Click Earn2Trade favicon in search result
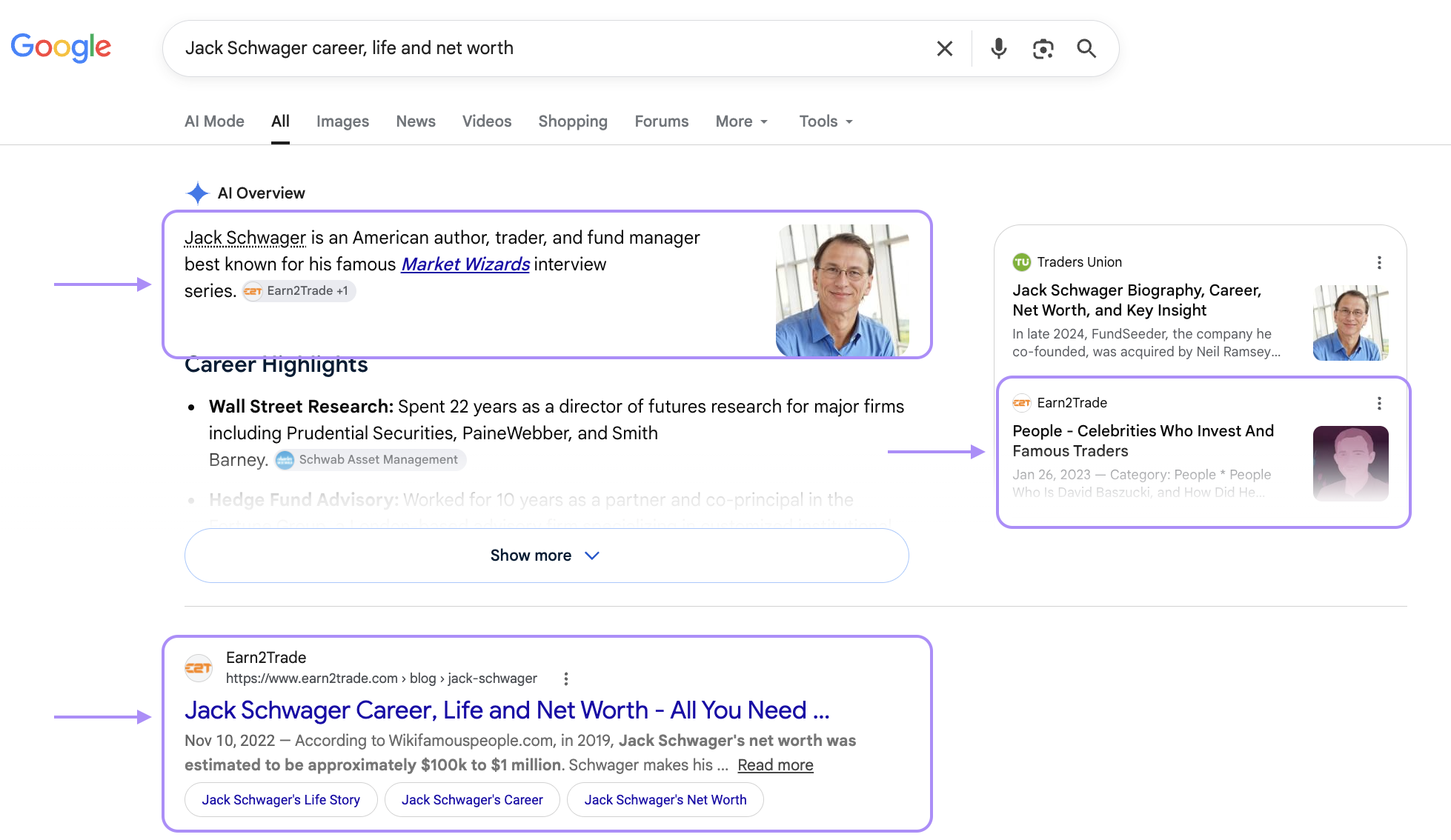 (198, 668)
